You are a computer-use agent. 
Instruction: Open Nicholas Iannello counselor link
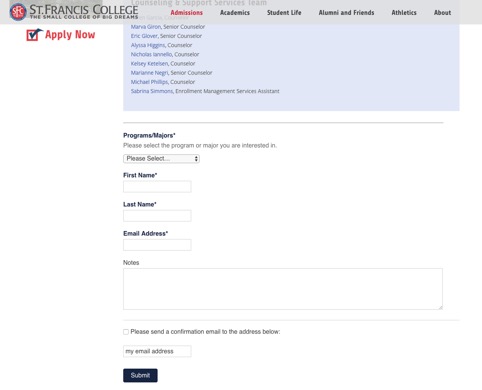[151, 54]
